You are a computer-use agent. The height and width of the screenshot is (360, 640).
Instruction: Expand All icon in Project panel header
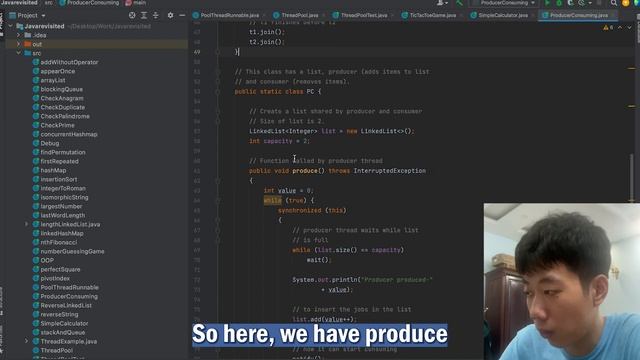coord(144,16)
